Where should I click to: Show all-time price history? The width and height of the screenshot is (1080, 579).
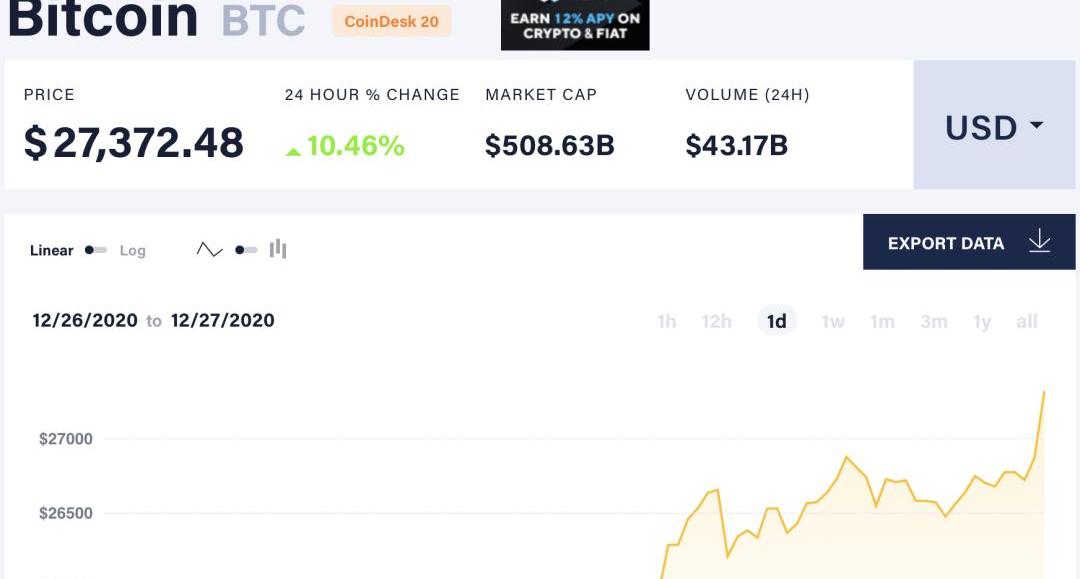point(1027,322)
